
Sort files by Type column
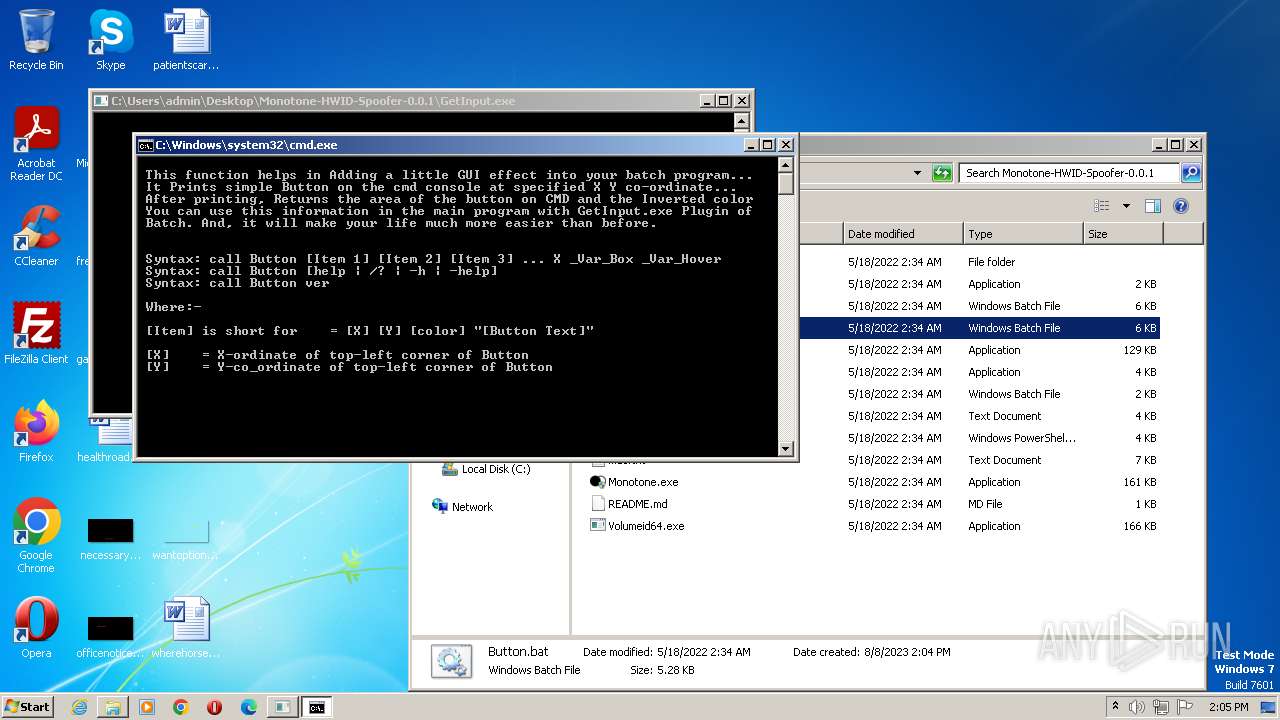pyautogui.click(x=1024, y=234)
